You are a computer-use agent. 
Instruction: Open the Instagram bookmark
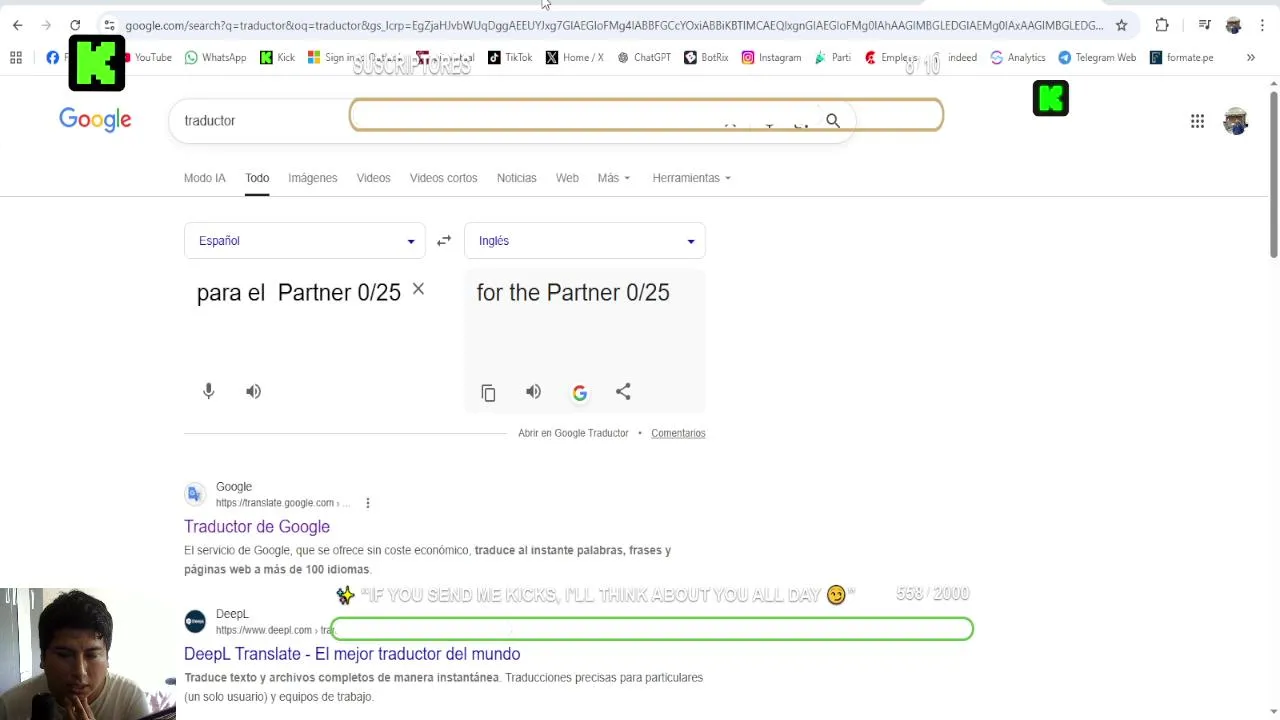(771, 58)
